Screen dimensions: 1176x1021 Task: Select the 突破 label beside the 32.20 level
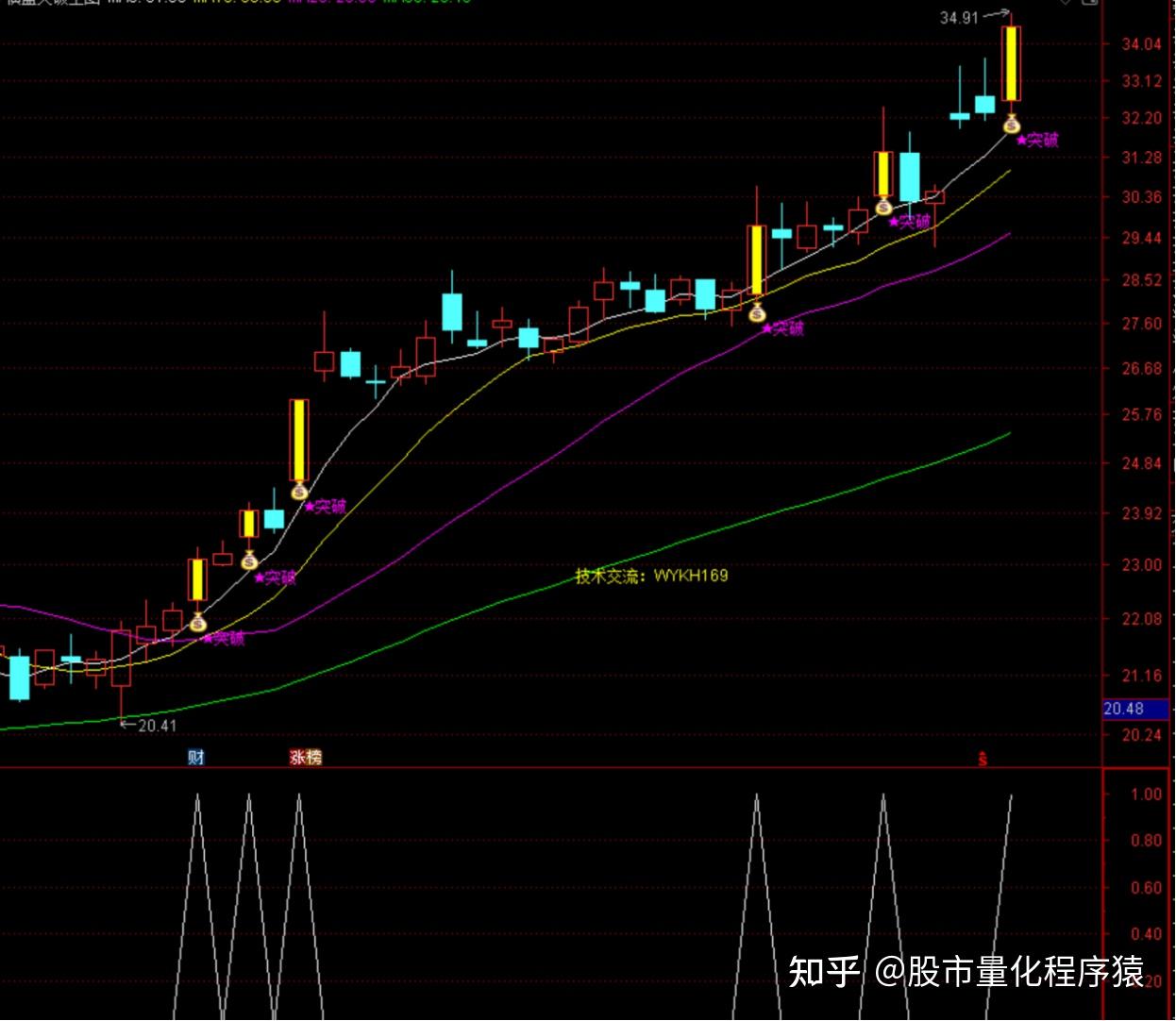click(1038, 141)
